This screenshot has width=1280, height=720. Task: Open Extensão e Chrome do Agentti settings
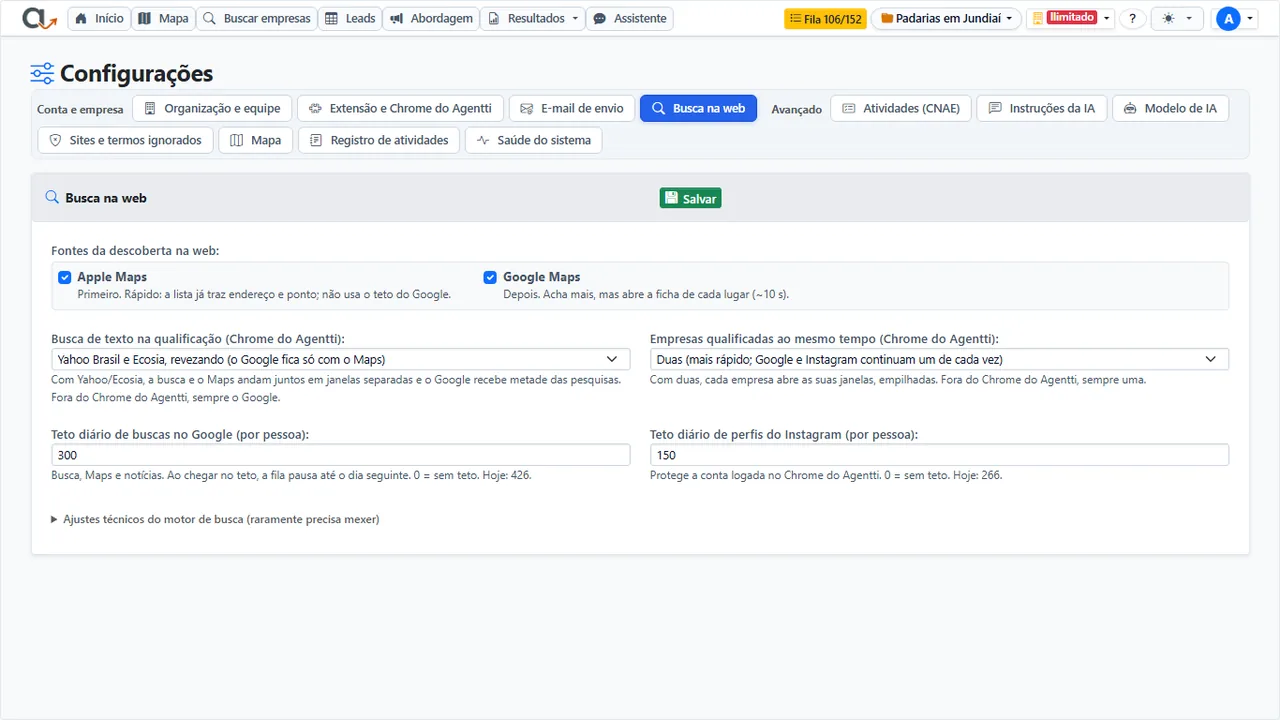point(400,108)
